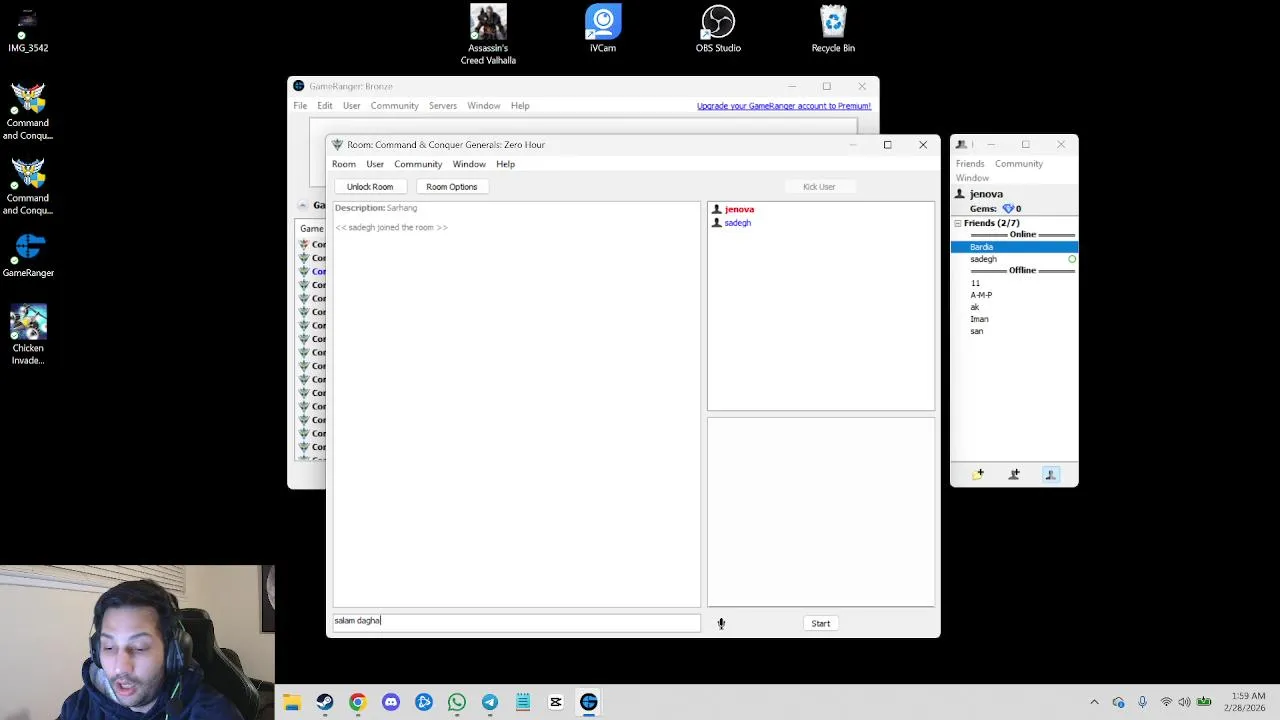Click the GameRanger taskbar icon
The height and width of the screenshot is (720, 1280).
(588, 702)
